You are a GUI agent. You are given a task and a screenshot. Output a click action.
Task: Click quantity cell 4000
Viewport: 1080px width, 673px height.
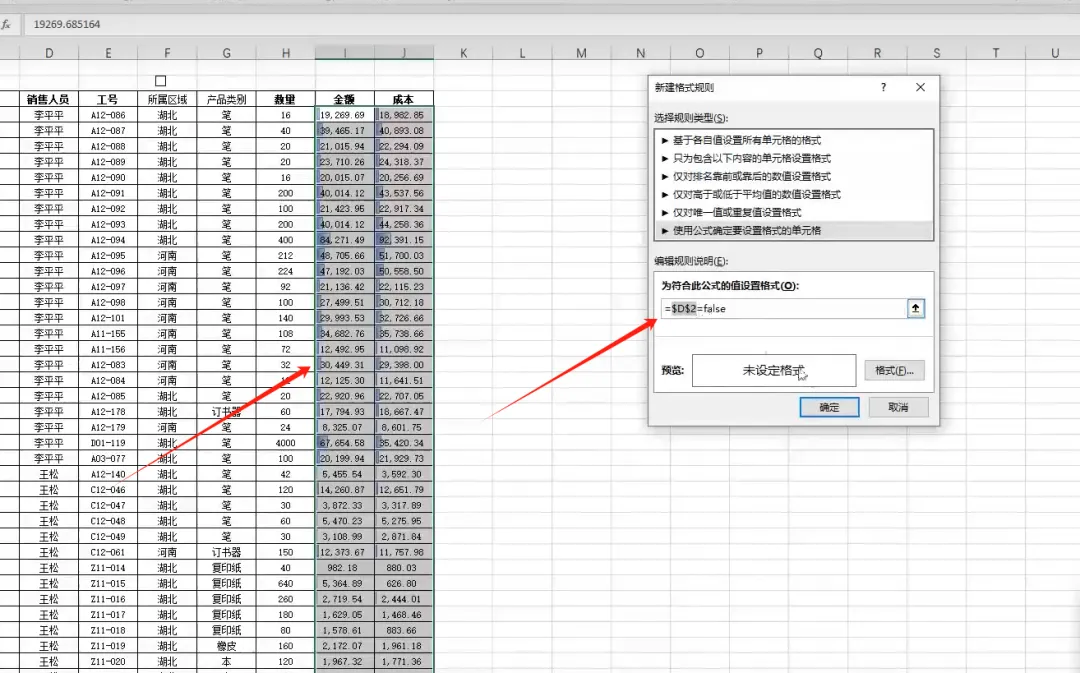point(286,443)
